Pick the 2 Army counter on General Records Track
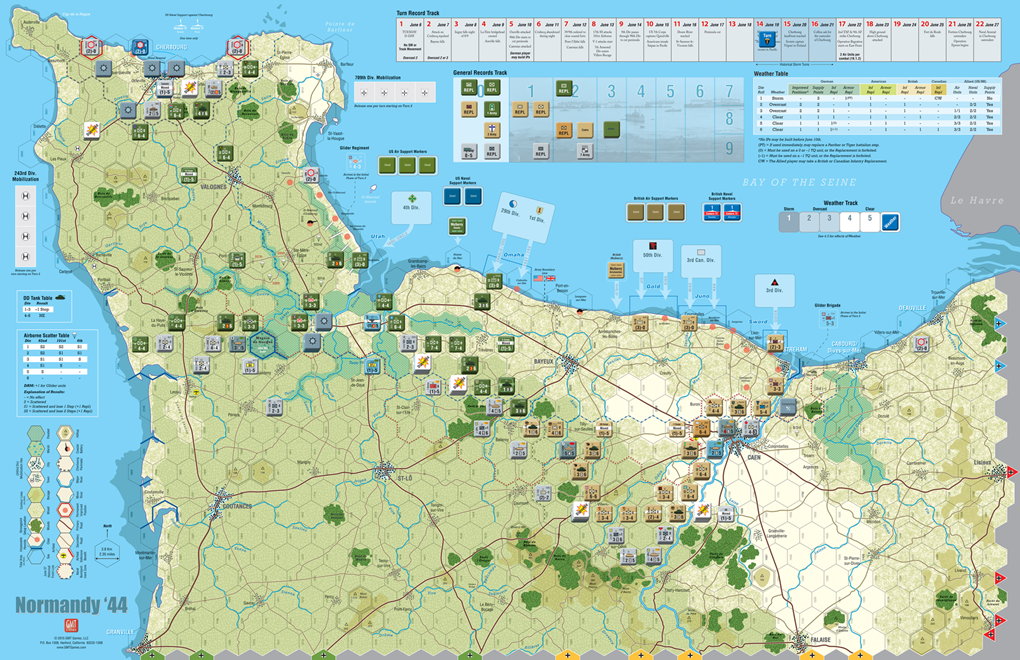The height and width of the screenshot is (660, 1020). pyautogui.click(x=492, y=130)
